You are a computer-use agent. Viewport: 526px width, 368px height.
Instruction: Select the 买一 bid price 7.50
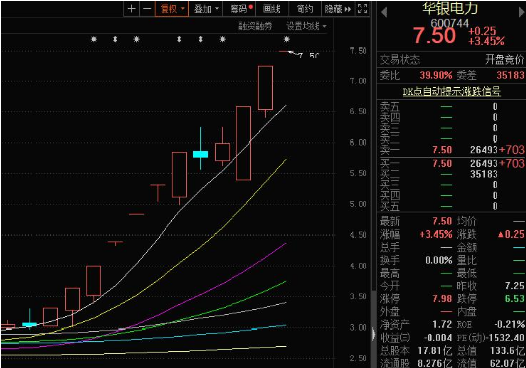(x=442, y=163)
